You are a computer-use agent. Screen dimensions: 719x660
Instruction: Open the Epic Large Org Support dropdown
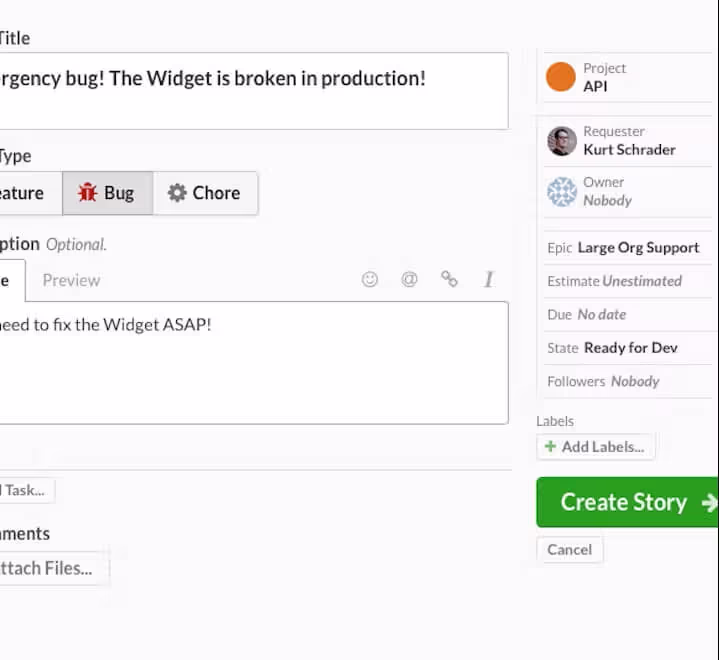coord(627,248)
